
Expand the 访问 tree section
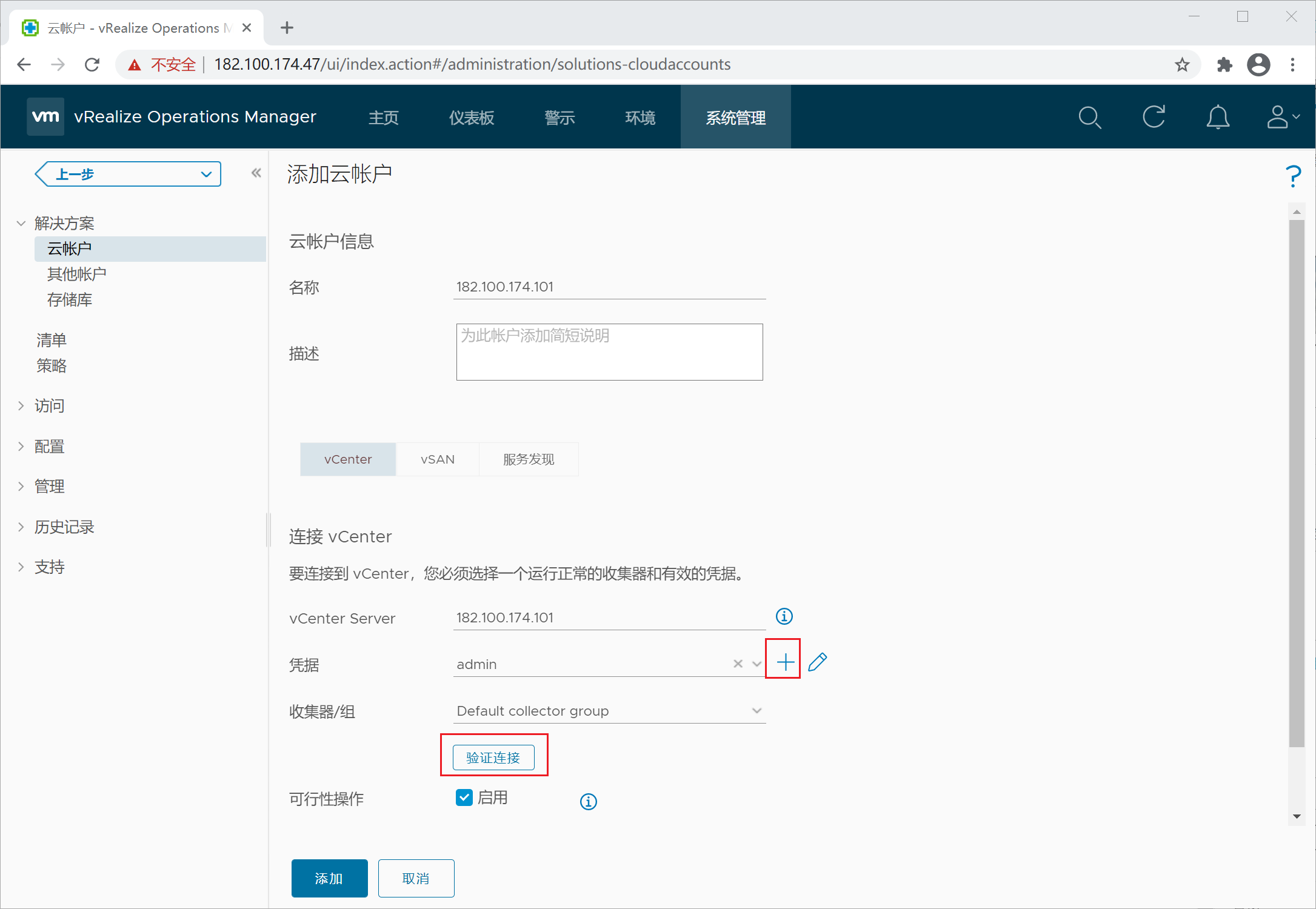coord(21,406)
